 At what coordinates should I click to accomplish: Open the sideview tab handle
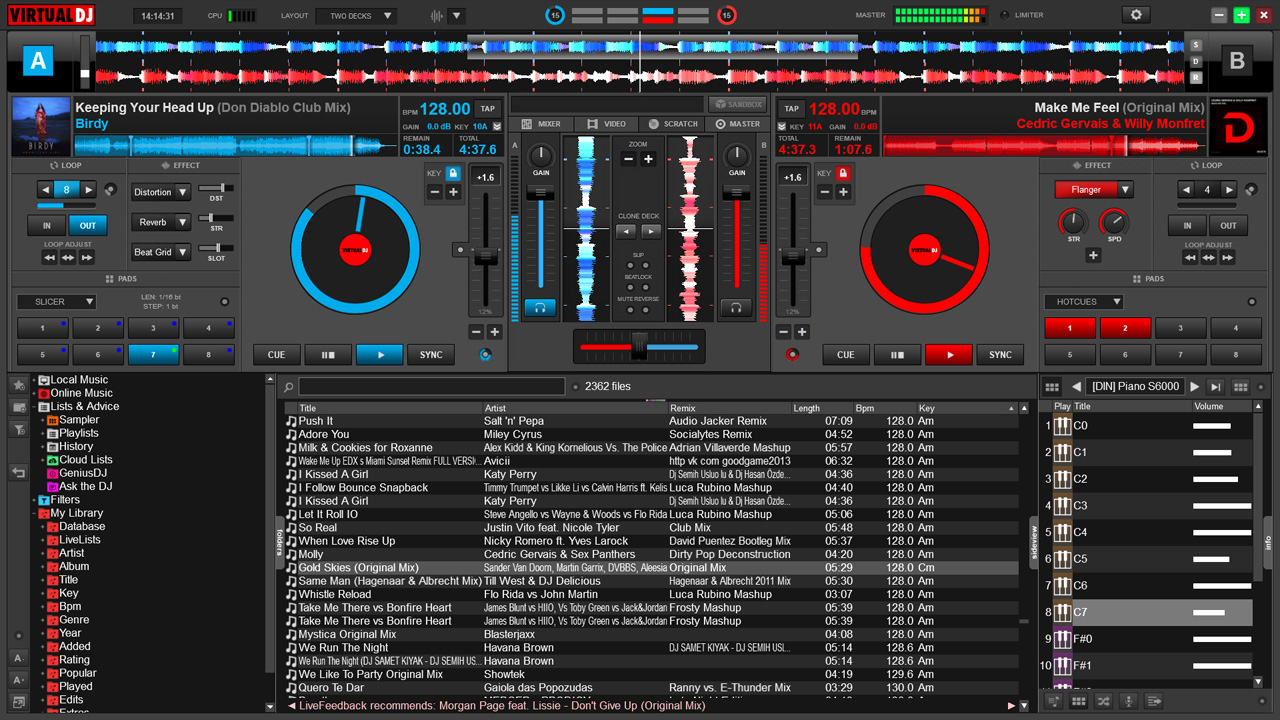[x=1034, y=542]
